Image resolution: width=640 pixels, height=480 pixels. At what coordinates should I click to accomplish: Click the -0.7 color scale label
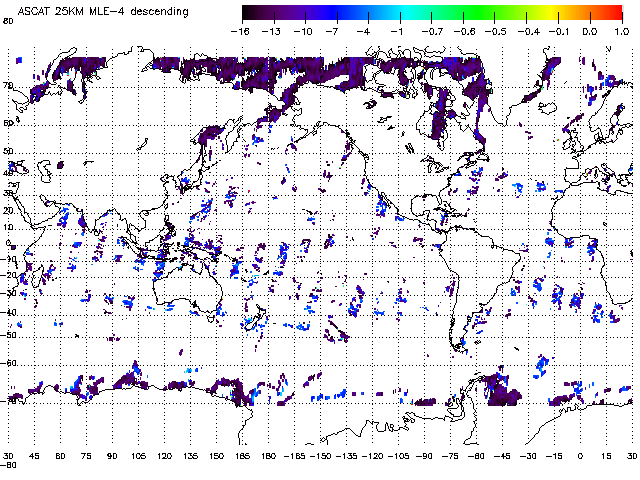point(431,32)
